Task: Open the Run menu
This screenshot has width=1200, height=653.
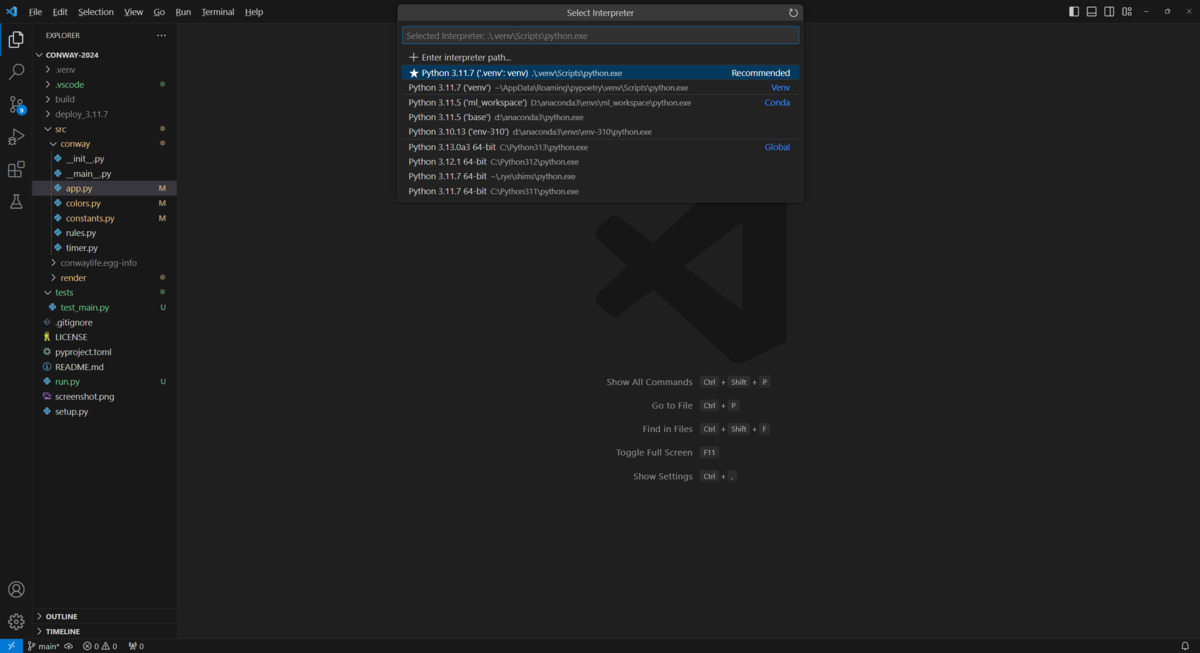Action: [183, 11]
